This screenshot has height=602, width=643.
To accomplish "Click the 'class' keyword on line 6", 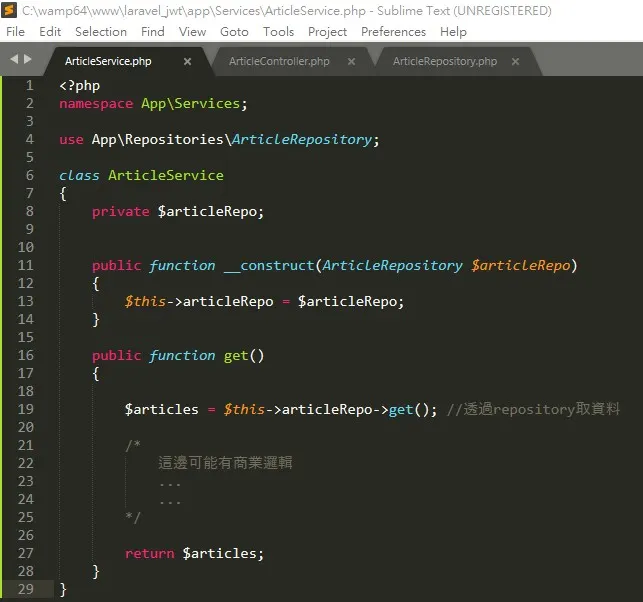I will click(79, 176).
